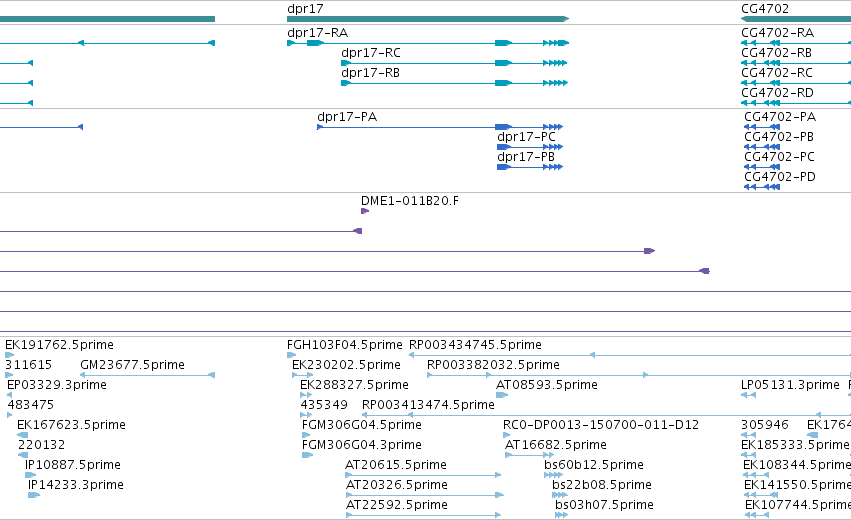Select the 305946 feature label
This screenshot has width=851, height=520.
(765, 425)
